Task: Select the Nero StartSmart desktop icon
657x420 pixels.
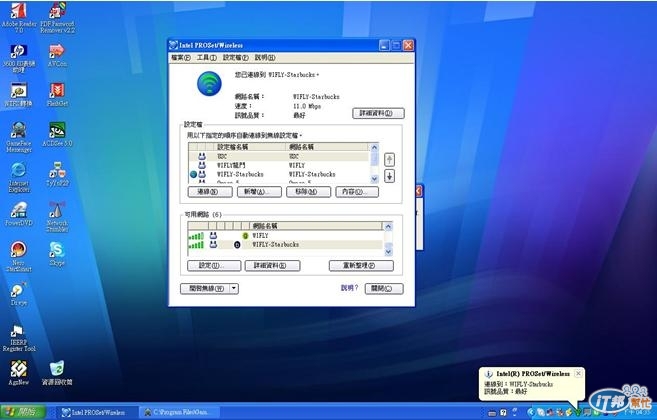Action: pyautogui.click(x=18, y=256)
